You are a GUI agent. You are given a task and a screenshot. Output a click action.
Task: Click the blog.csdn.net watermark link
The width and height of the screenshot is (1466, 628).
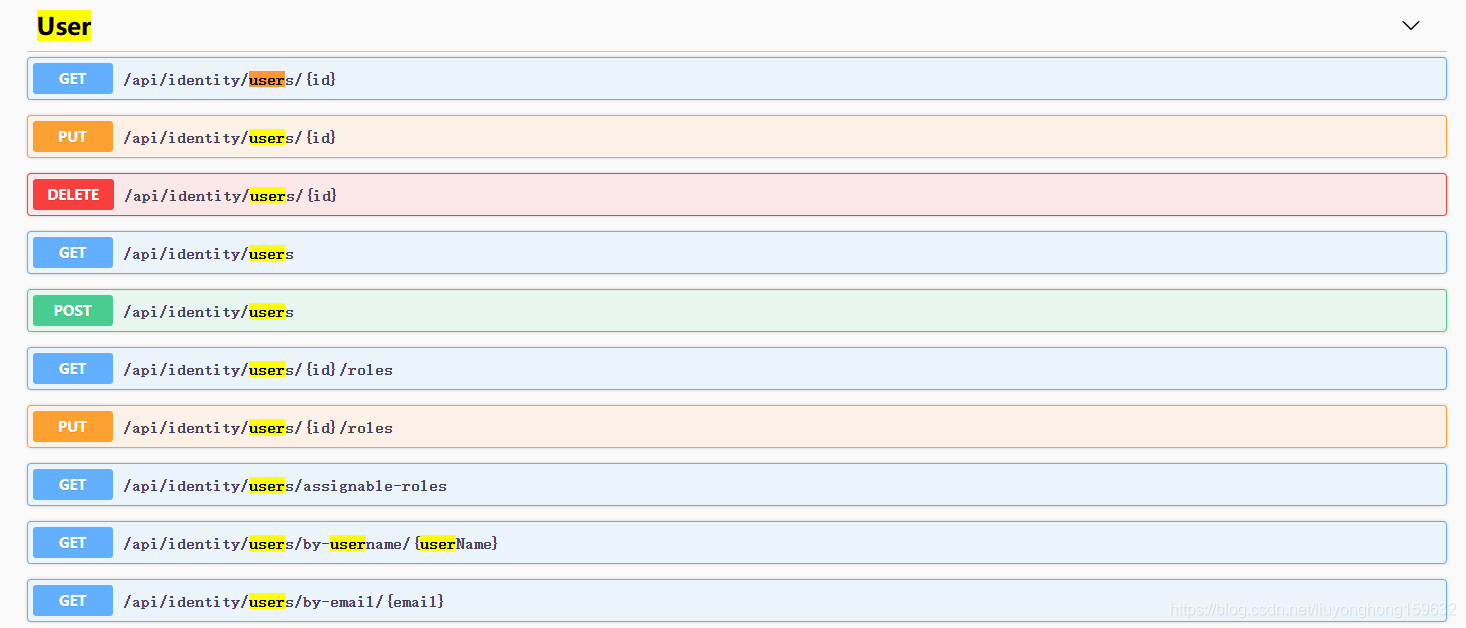click(x=1312, y=609)
